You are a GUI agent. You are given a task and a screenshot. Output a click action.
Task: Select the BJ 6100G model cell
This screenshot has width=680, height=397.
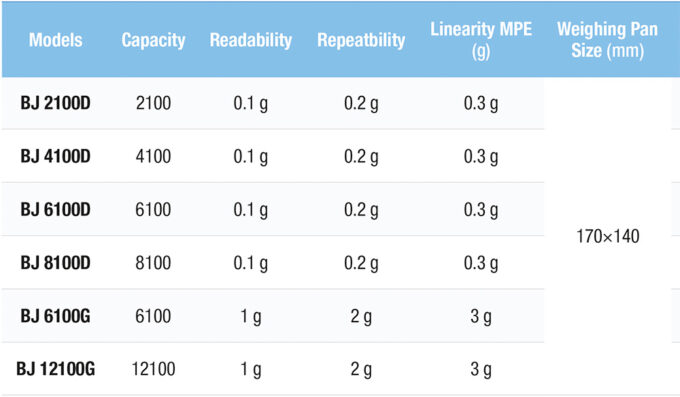pos(56,316)
